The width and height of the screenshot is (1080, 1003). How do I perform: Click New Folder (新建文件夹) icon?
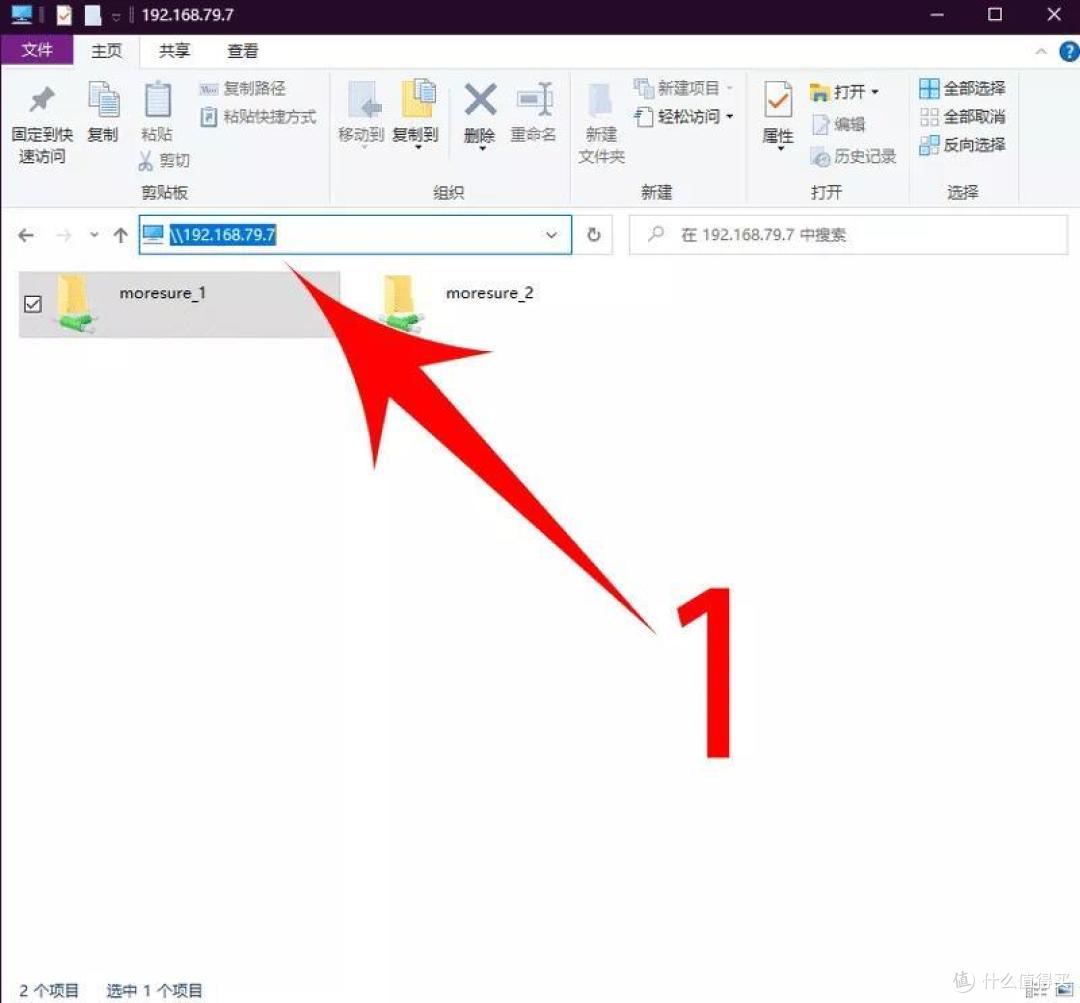click(601, 100)
